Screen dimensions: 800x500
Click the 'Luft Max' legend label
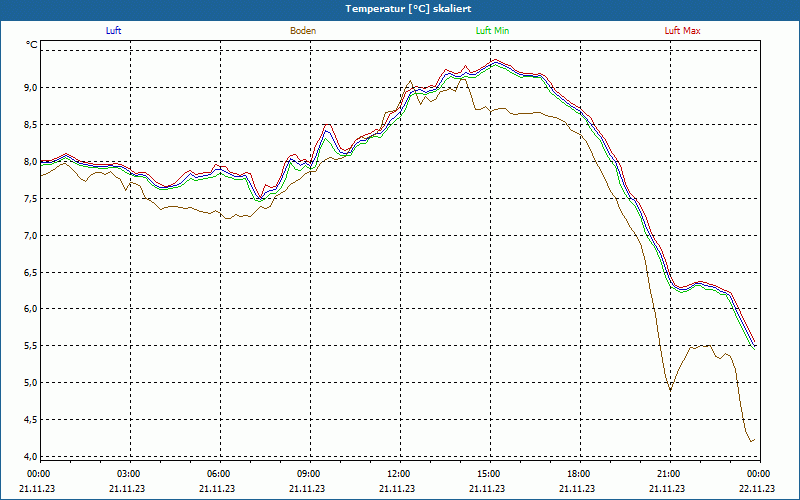(x=682, y=31)
